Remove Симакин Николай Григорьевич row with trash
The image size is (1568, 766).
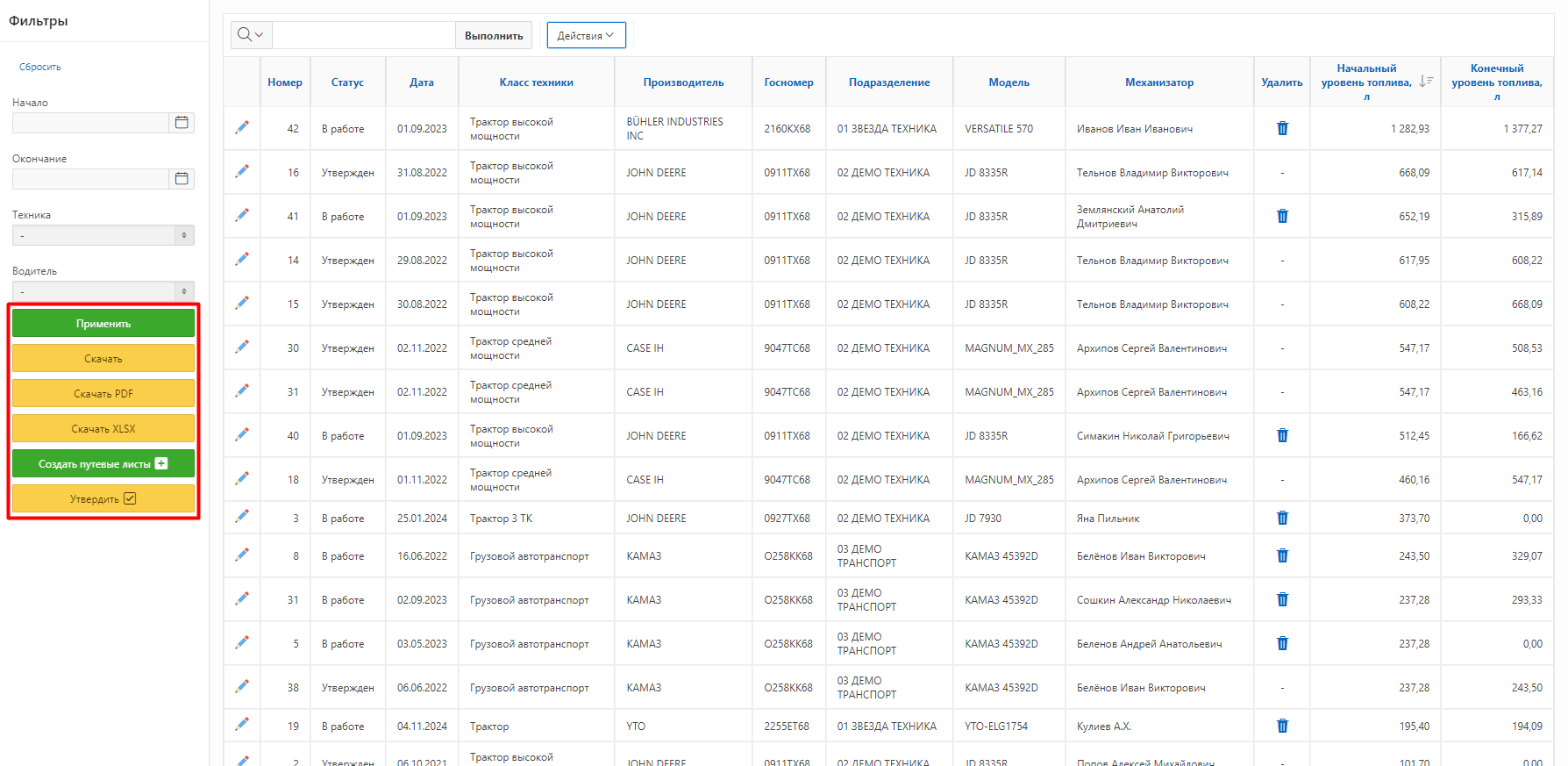pos(1282,435)
